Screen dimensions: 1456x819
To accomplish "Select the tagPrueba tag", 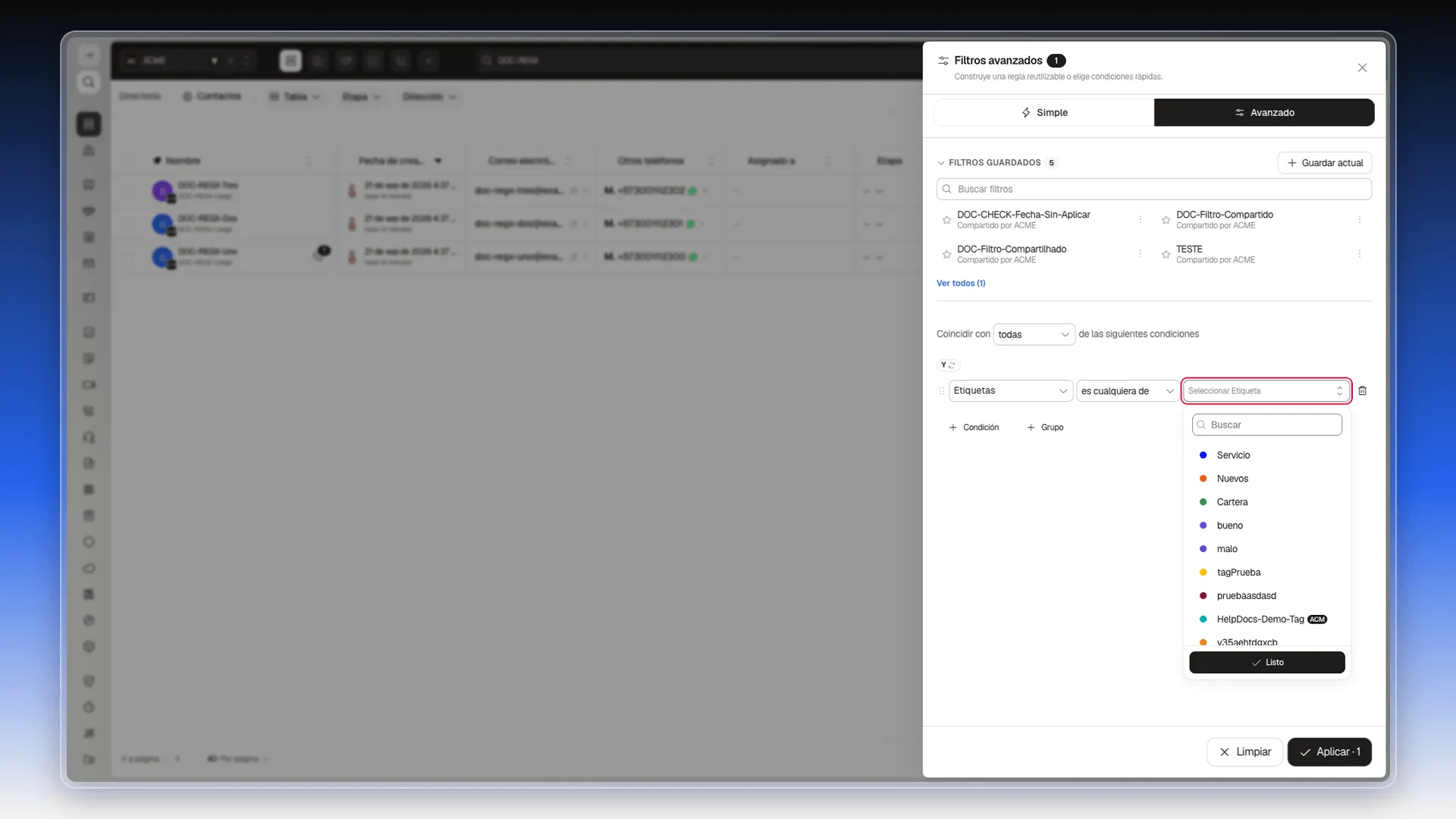I will pyautogui.click(x=1266, y=573).
